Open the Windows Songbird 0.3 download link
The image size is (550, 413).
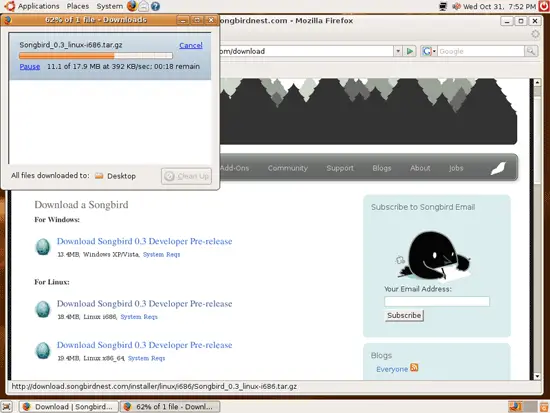(145, 241)
